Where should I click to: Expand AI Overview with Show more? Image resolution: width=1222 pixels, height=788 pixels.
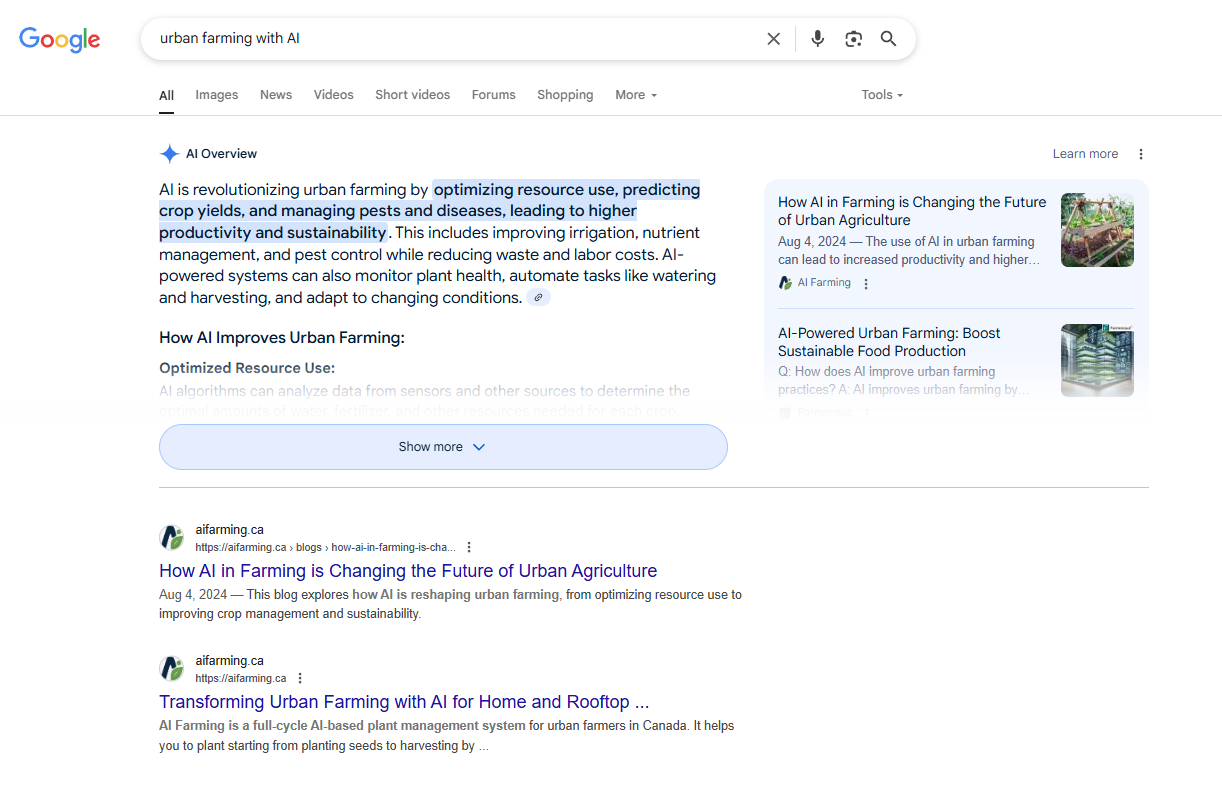443,447
